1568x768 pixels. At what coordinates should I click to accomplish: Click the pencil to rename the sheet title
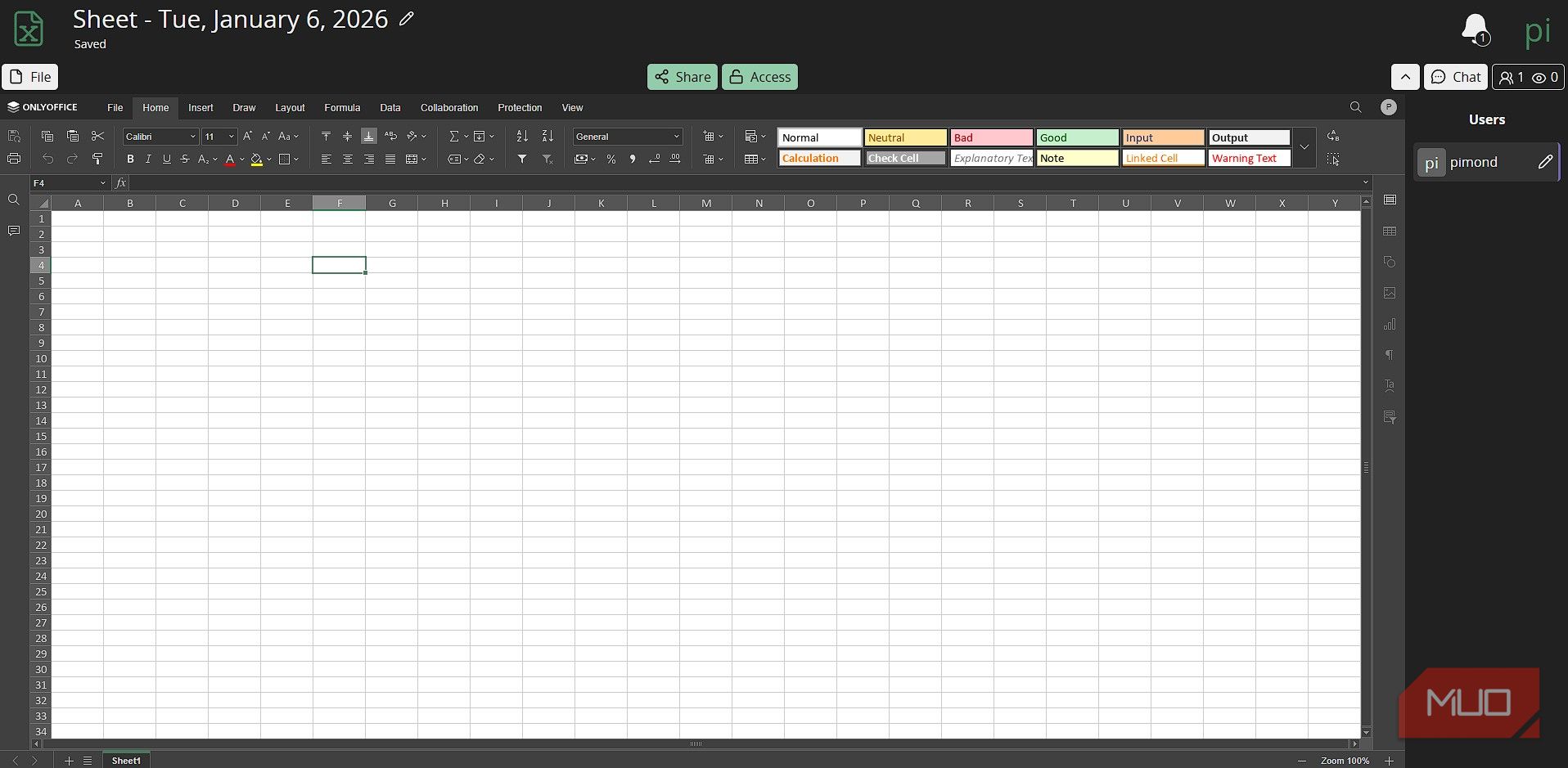tap(407, 19)
